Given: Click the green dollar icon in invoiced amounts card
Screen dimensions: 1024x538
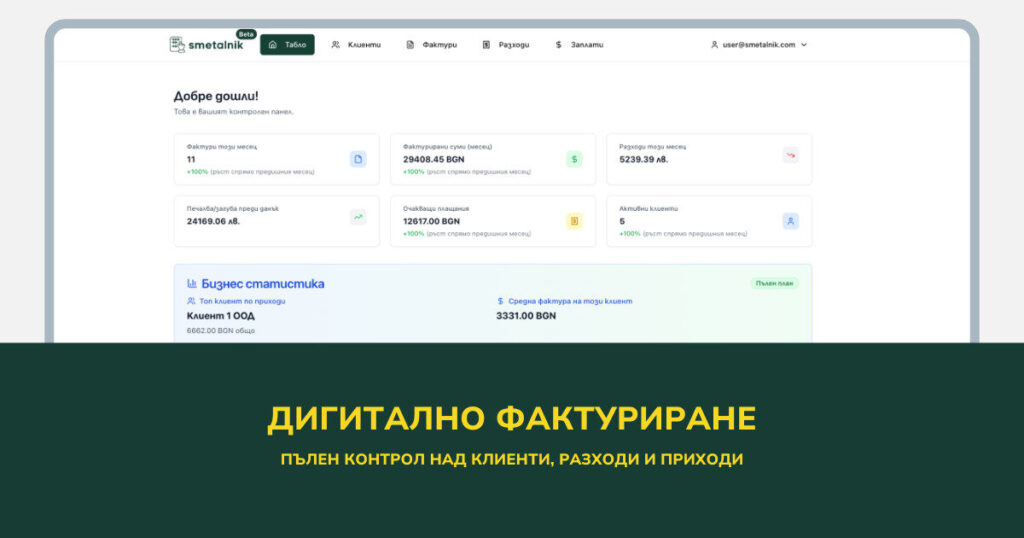Looking at the screenshot, I should (574, 159).
